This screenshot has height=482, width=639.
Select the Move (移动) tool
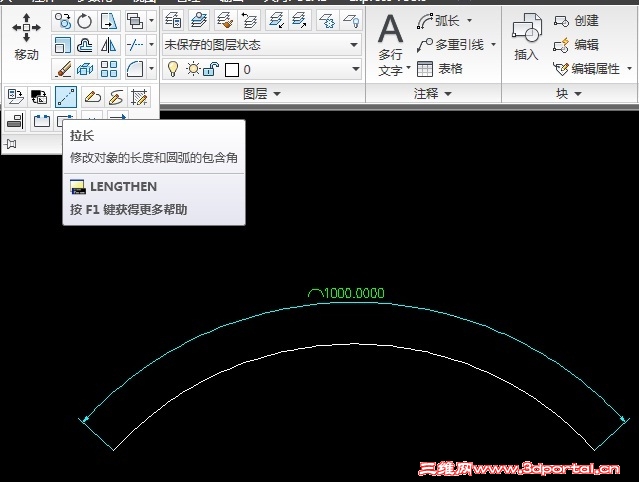(x=26, y=37)
